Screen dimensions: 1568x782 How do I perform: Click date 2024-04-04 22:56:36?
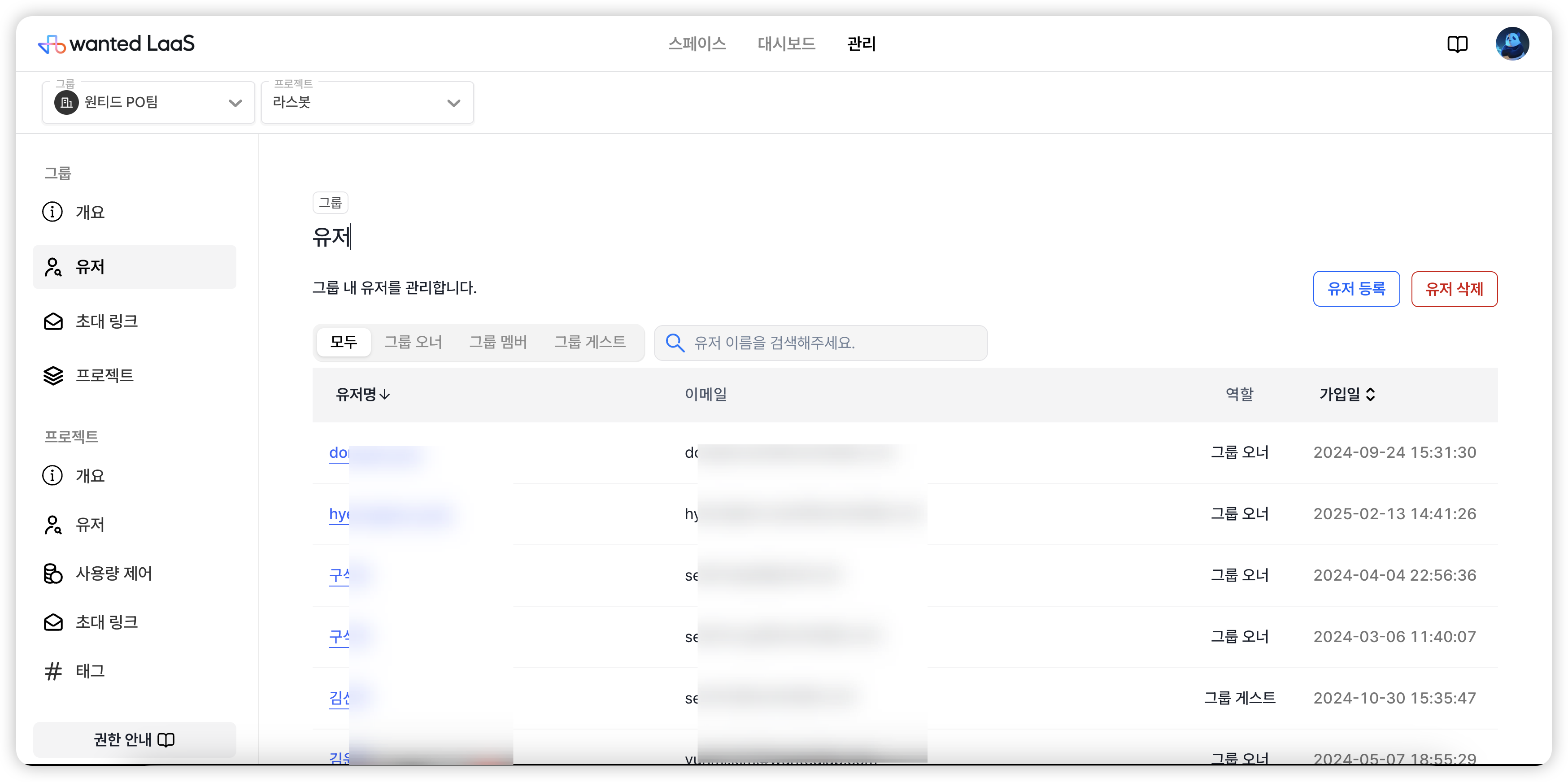[1394, 575]
